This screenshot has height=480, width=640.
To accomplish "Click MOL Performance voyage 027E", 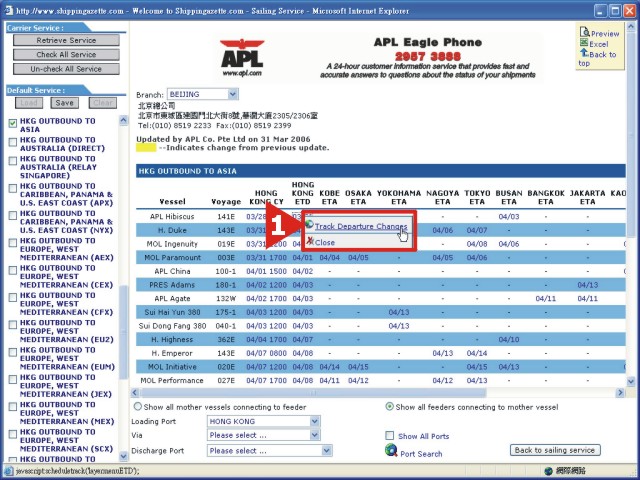I will pyautogui.click(x=226, y=380).
